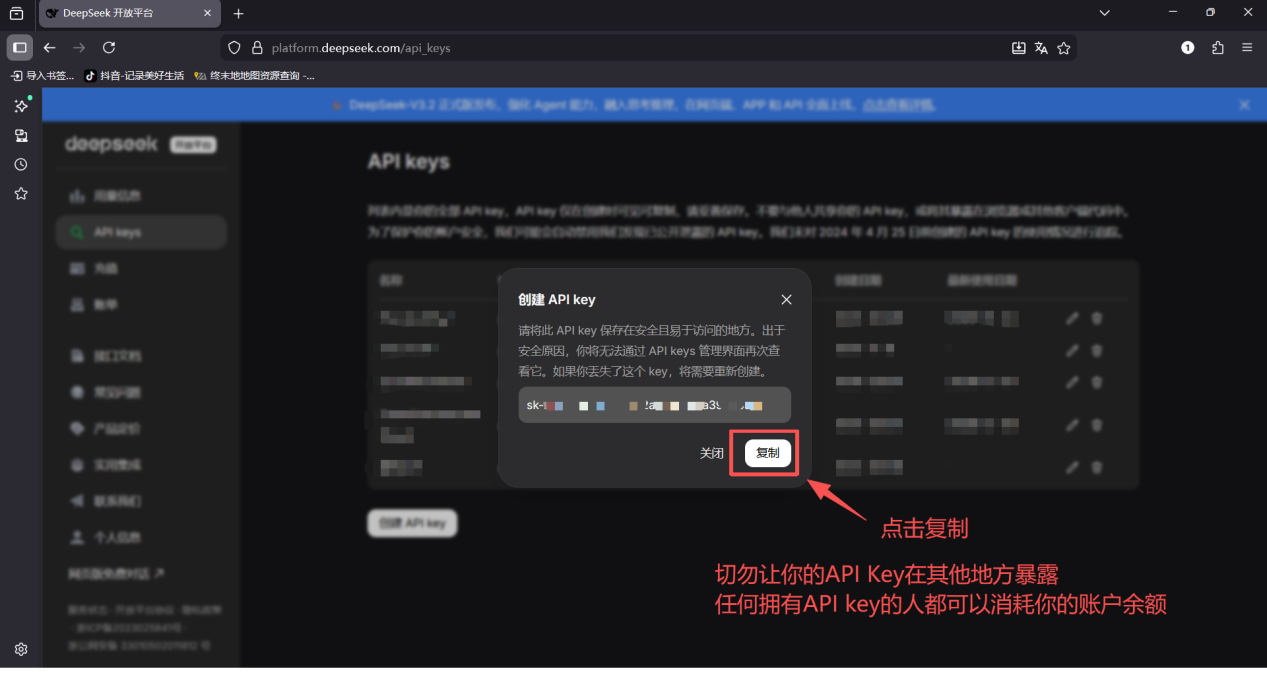
Task: Reload the current page
Action: click(x=109, y=47)
